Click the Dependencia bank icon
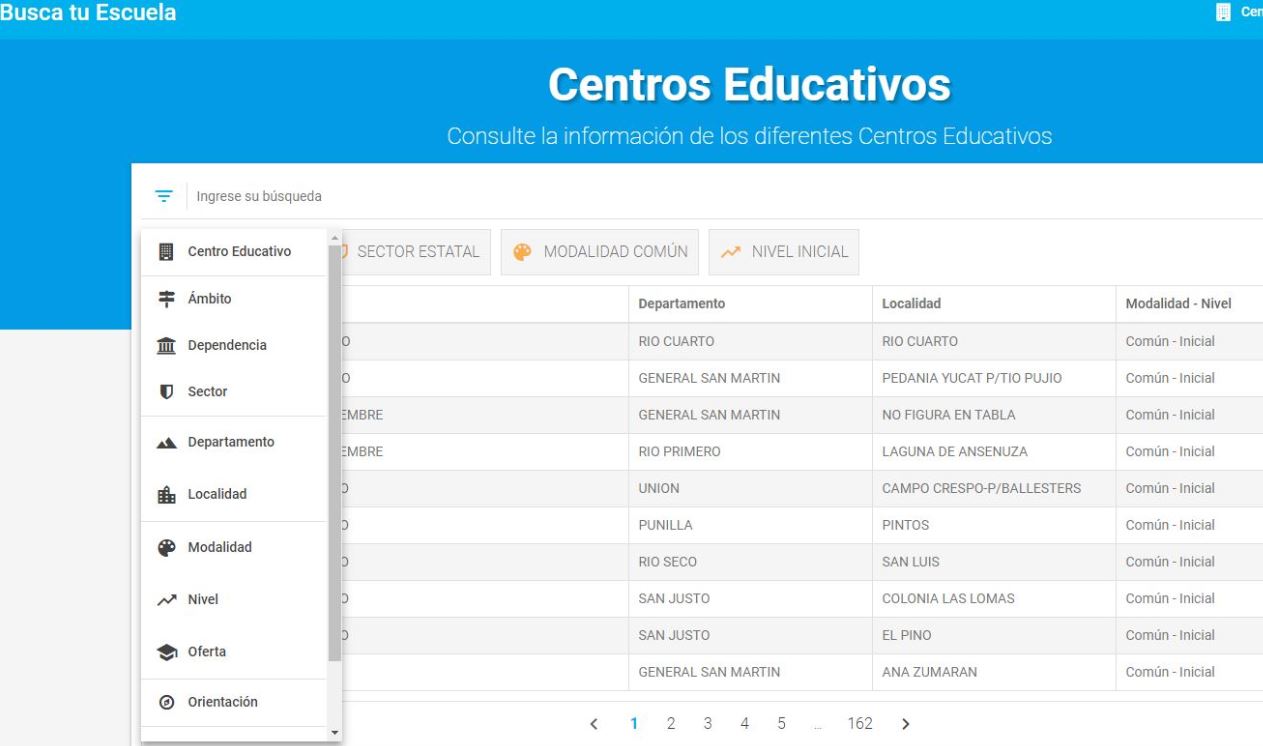This screenshot has width=1263, height=746. point(167,345)
